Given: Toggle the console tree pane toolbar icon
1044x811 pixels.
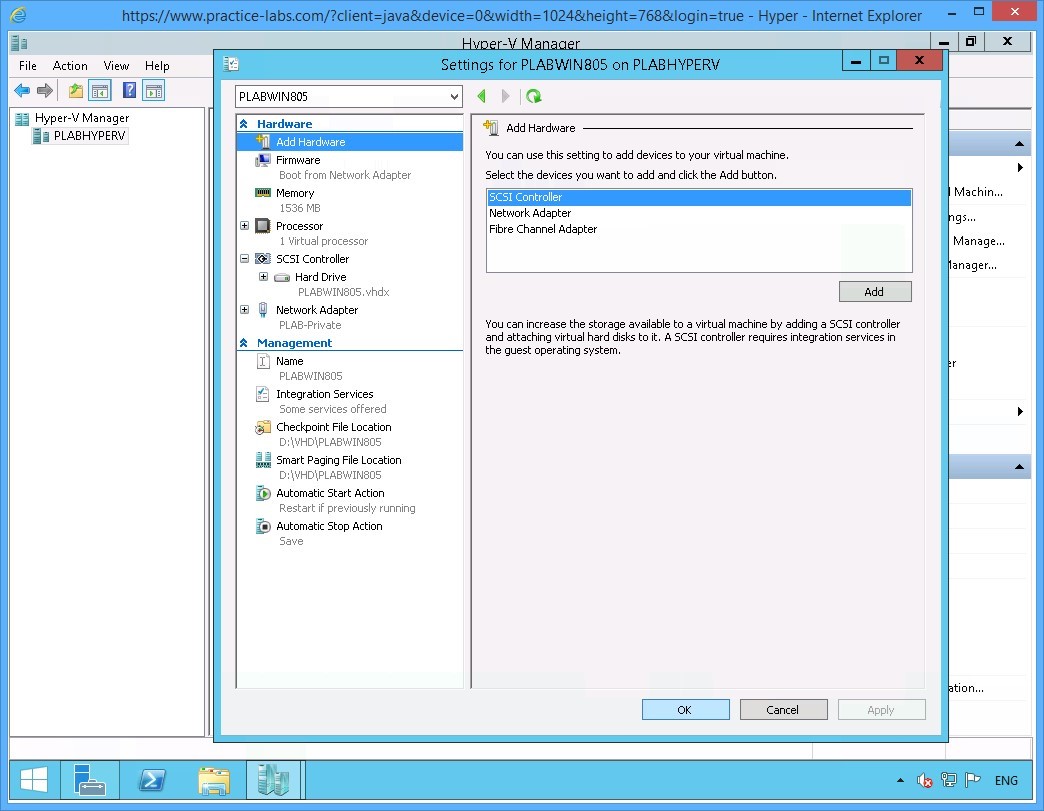Looking at the screenshot, I should click(x=100, y=90).
